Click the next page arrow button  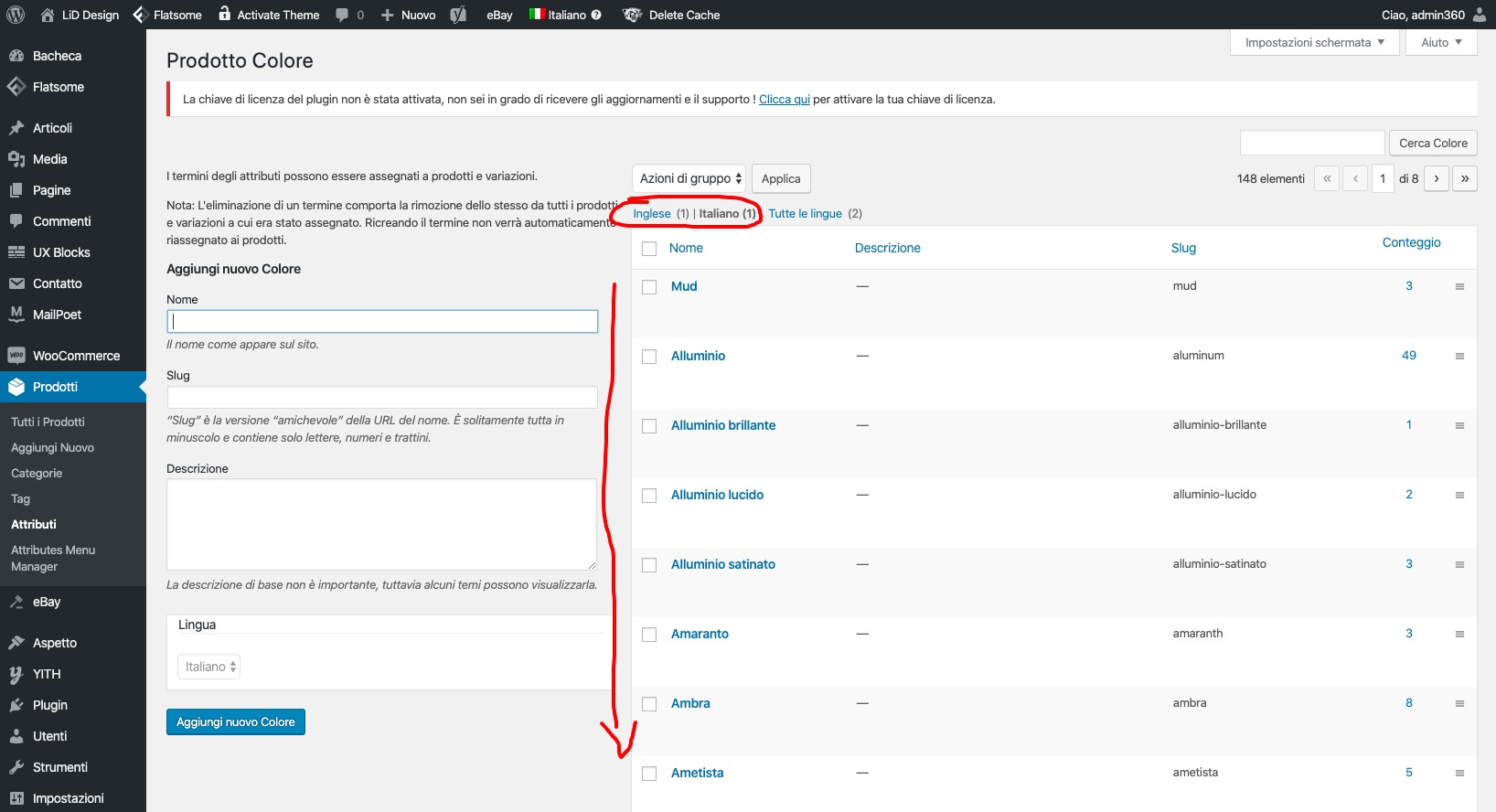[1437, 178]
